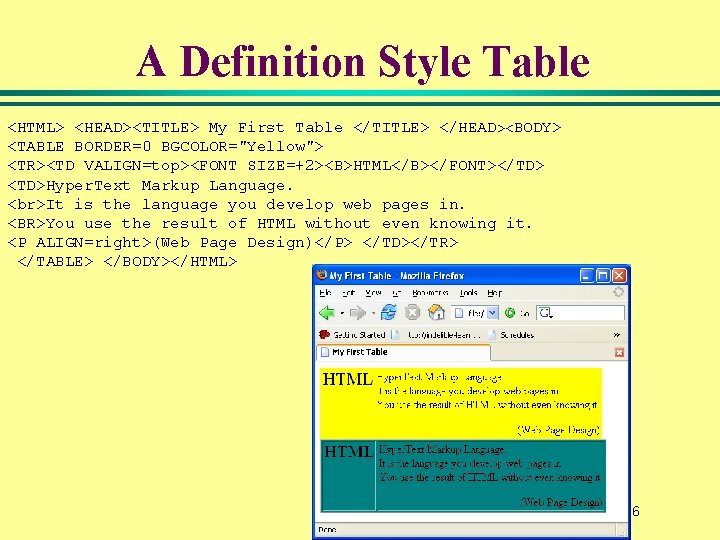Click the code line <TD>HyperText Markup Language.
Screen dimensions: 720x540
(x=151, y=186)
